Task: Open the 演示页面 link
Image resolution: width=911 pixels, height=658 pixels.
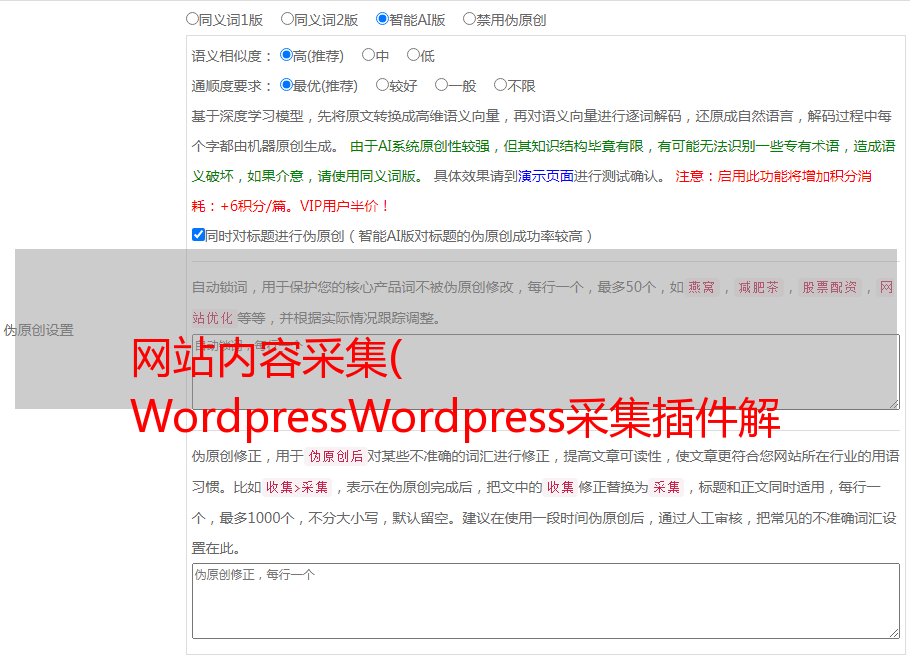Action: [x=546, y=176]
